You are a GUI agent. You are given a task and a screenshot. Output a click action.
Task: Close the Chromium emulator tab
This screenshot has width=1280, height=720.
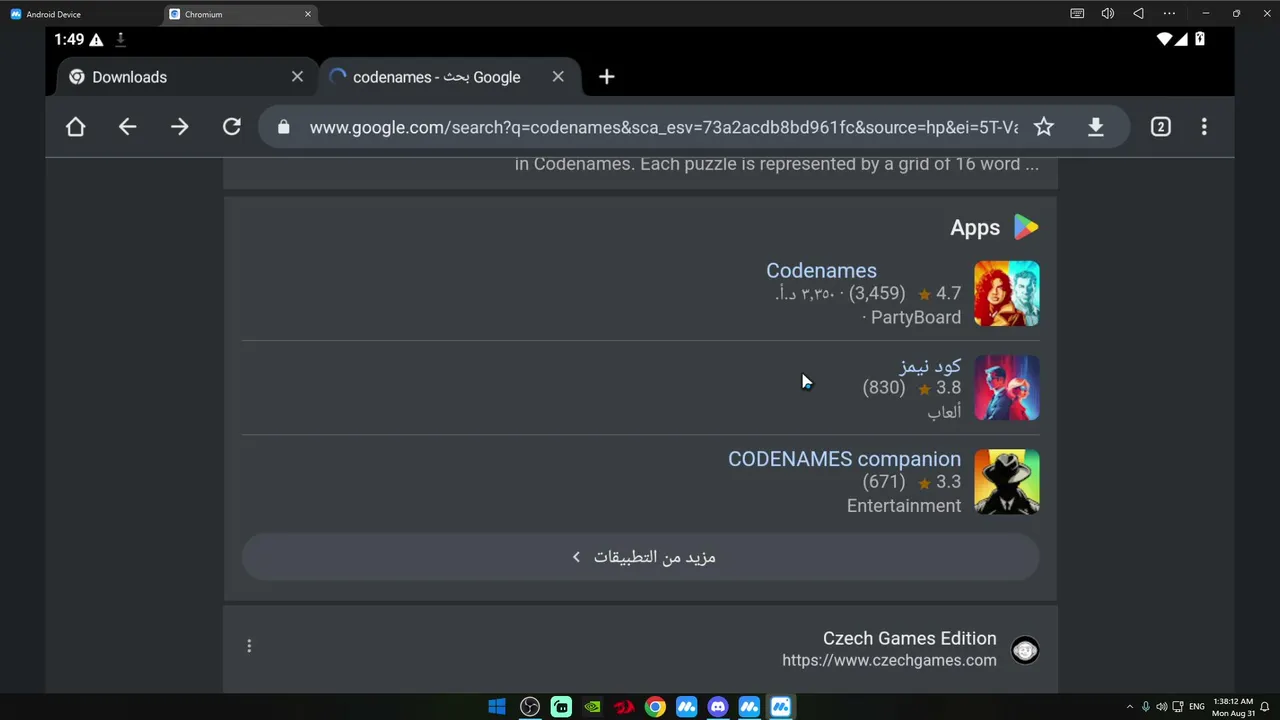tap(308, 14)
